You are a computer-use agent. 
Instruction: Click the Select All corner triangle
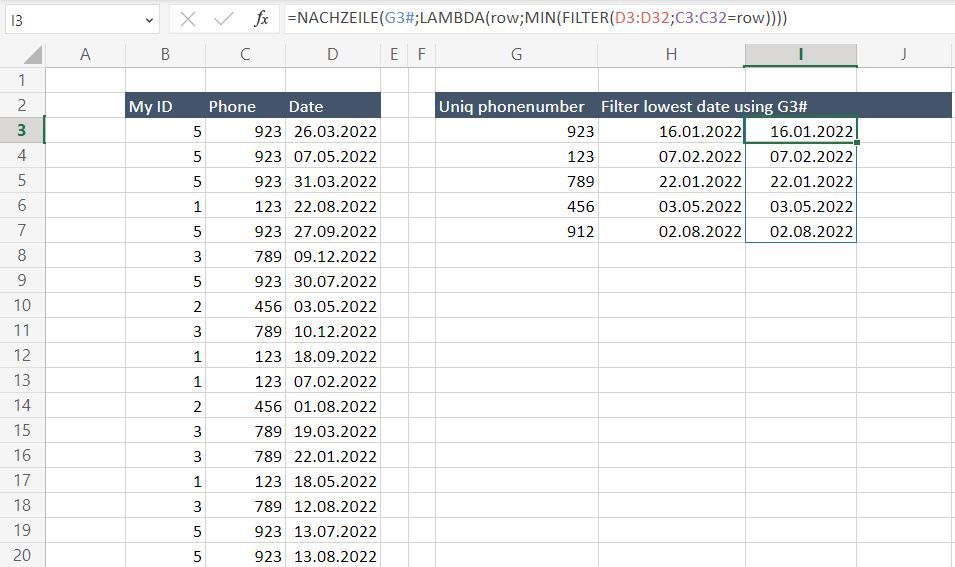point(33,55)
